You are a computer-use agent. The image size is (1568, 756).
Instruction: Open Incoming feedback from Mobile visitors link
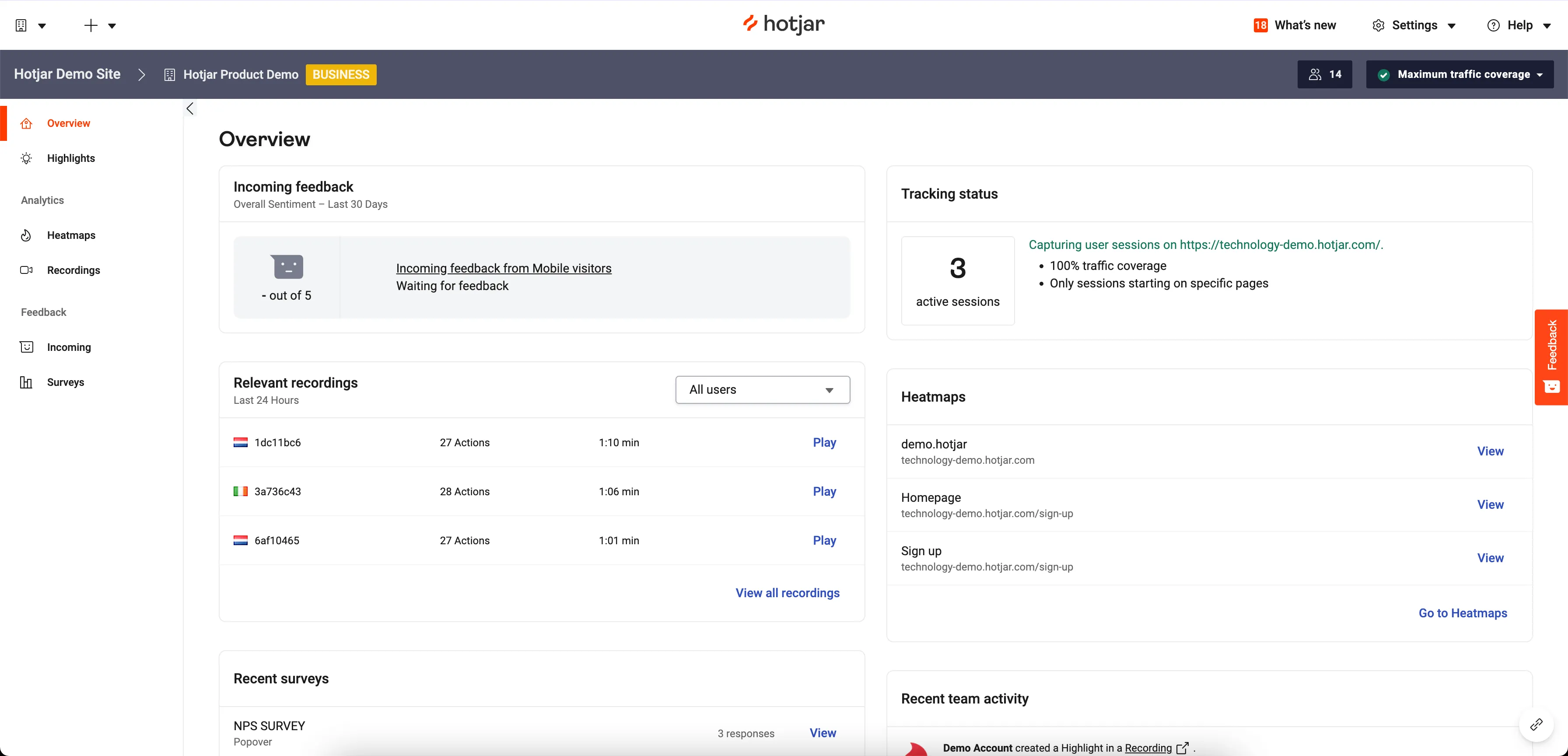click(504, 269)
